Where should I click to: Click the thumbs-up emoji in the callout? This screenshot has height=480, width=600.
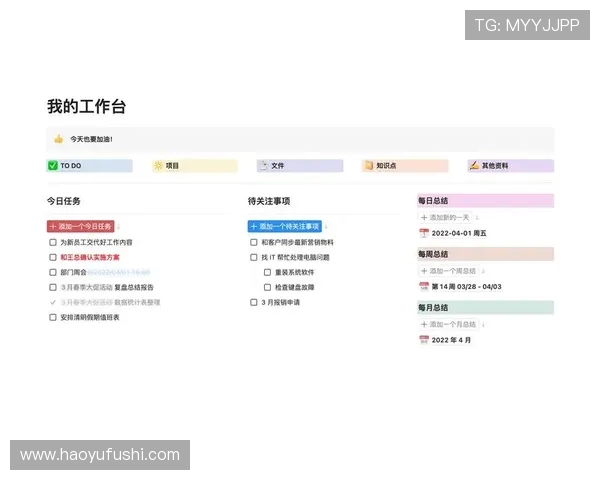tap(59, 139)
